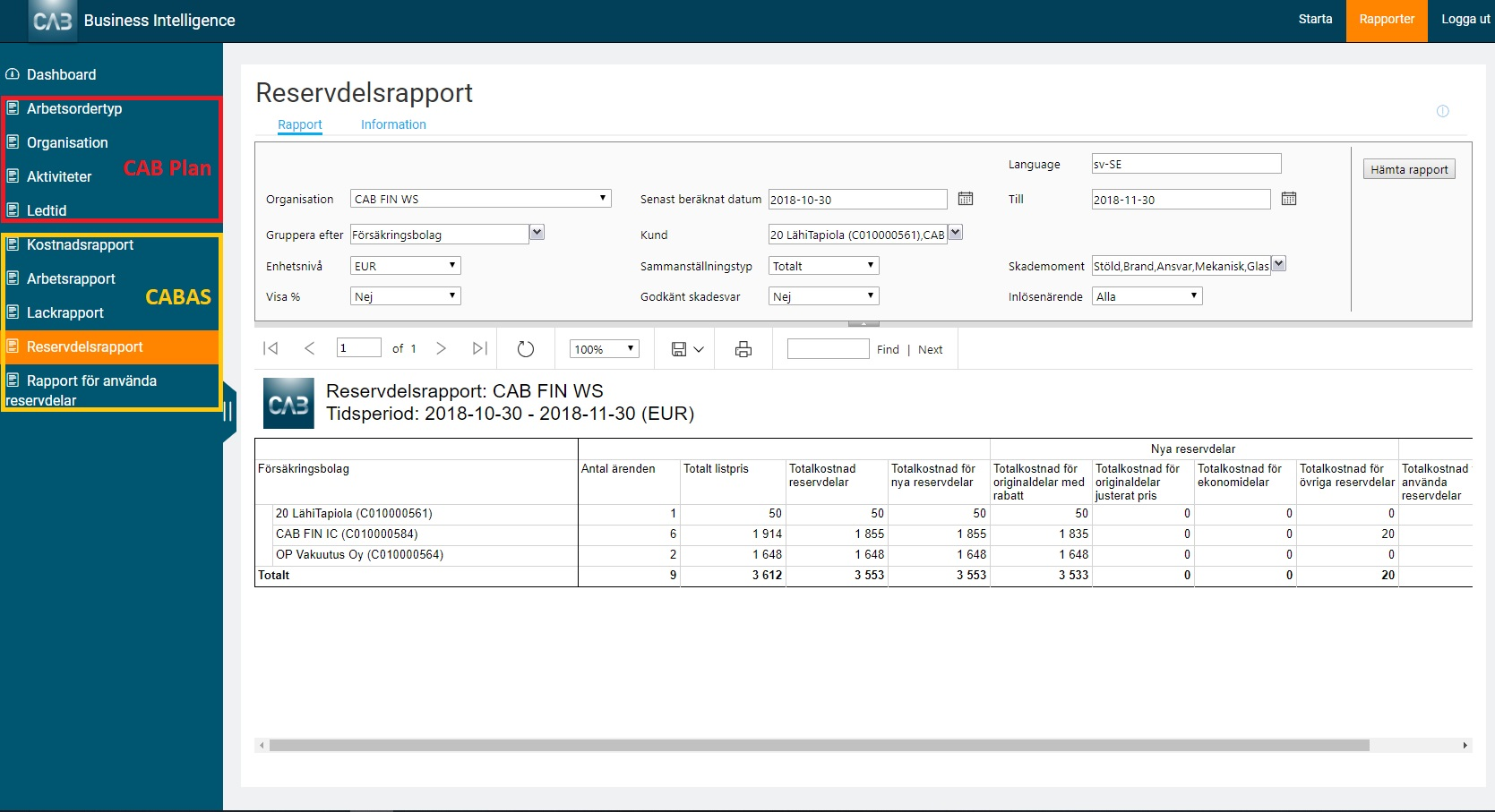1495x812 pixels.
Task: Open calendar for Senast beräknat datum
Action: point(966,199)
